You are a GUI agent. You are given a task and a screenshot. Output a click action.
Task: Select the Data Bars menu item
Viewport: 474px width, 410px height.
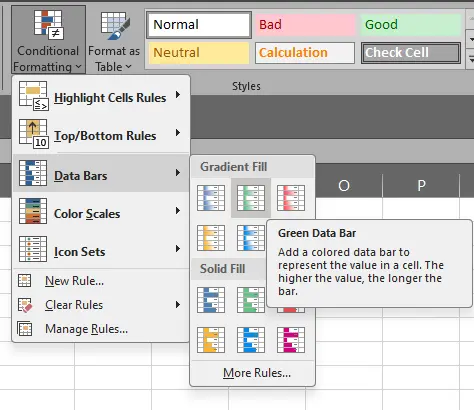coord(101,173)
